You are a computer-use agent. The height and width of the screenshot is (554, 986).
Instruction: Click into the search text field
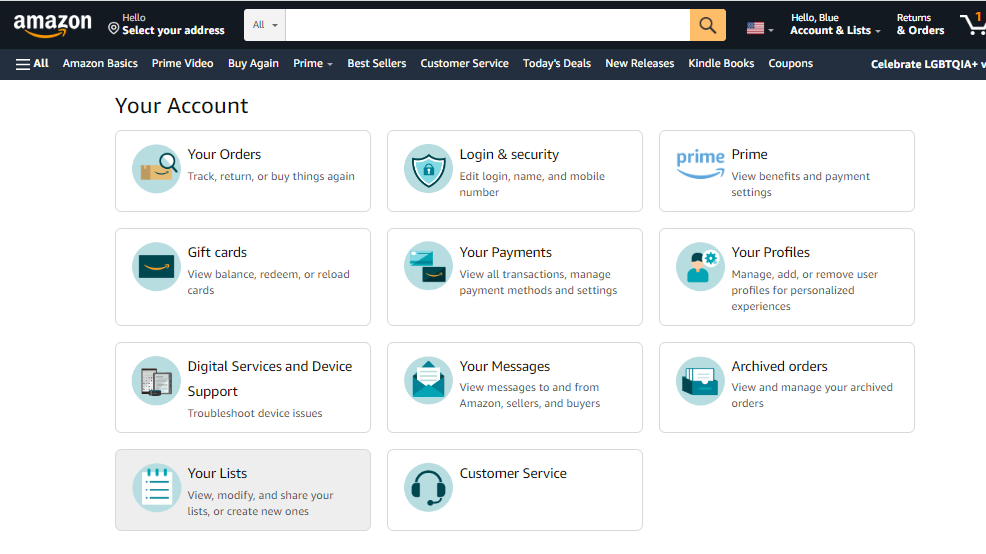pos(487,25)
